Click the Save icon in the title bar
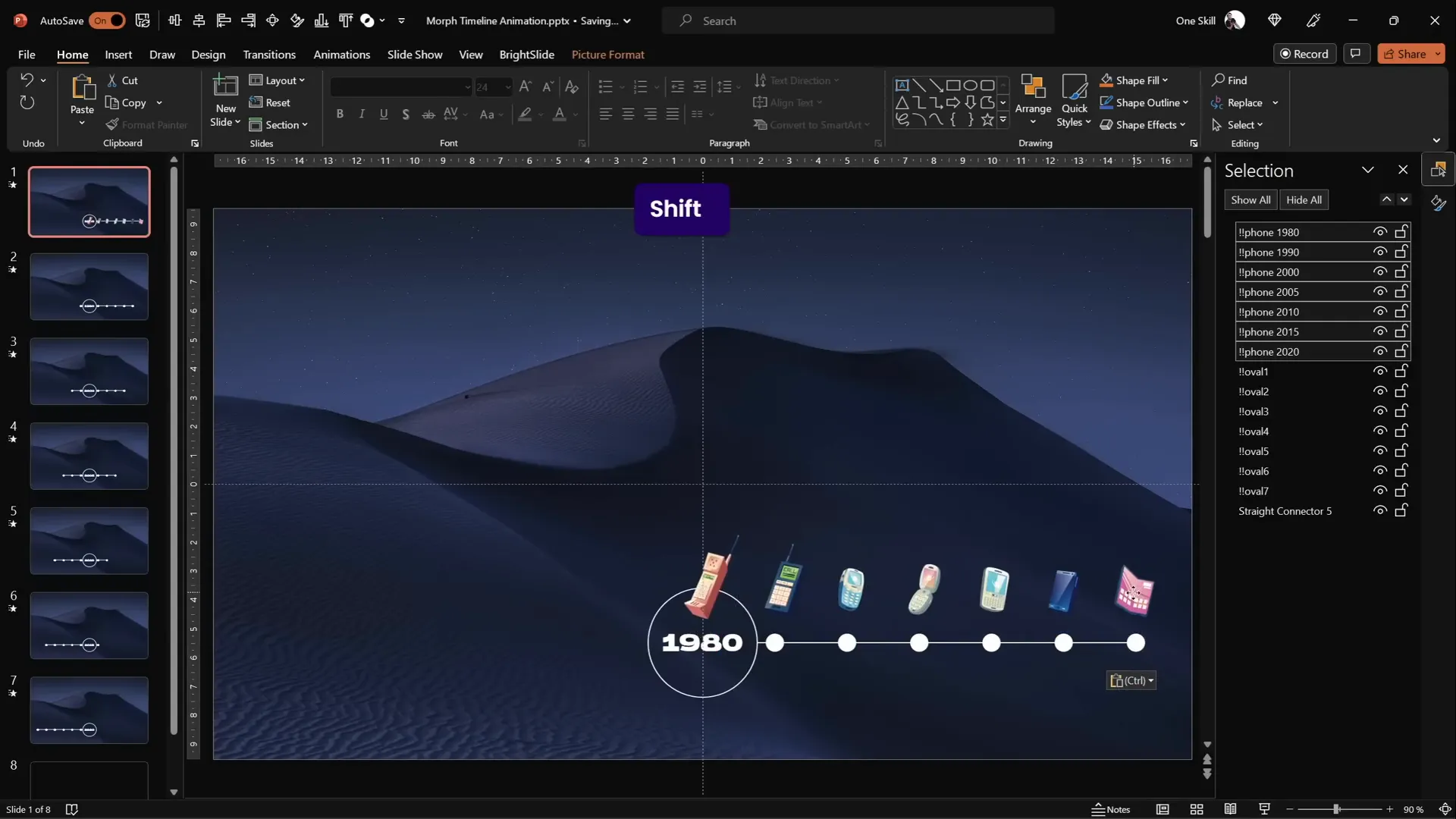 pyautogui.click(x=143, y=20)
